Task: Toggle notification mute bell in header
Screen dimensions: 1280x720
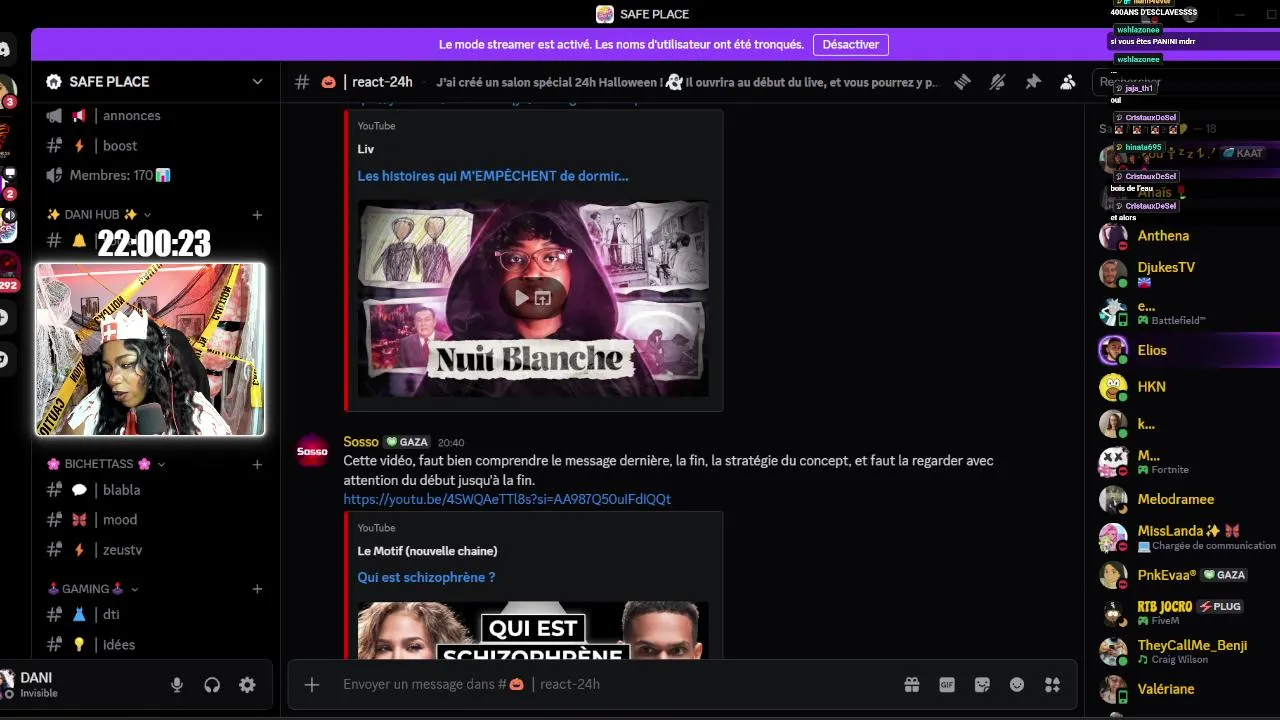Action: (x=997, y=82)
